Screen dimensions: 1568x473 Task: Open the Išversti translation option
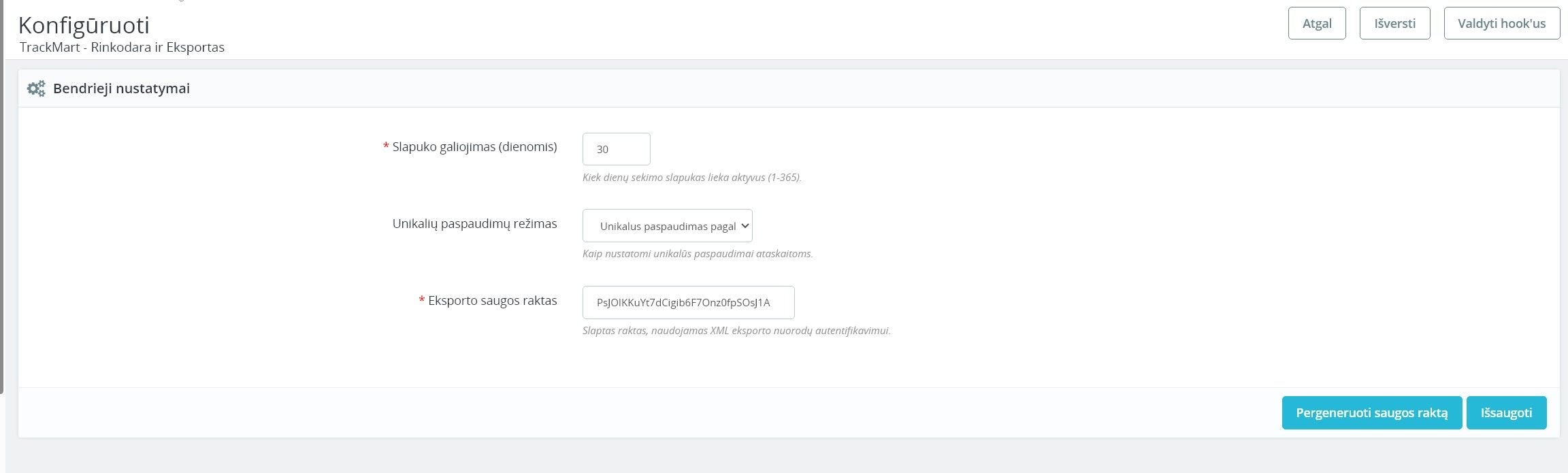1394,23
